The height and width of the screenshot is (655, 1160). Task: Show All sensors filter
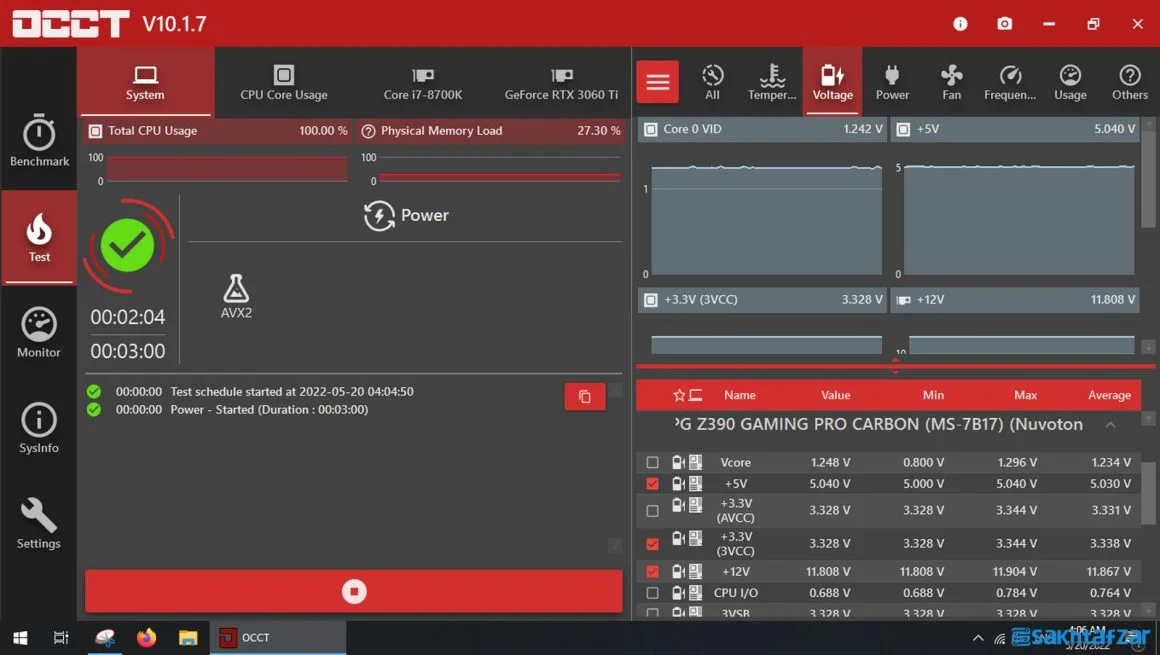(x=712, y=82)
